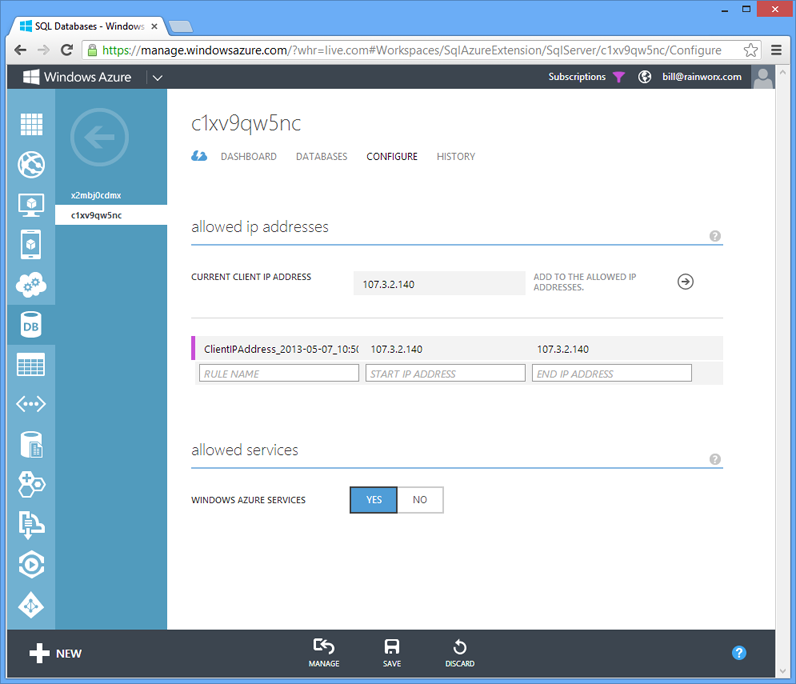Click the browser address bar URL
Image resolution: width=796 pixels, height=684 pixels.
[x=411, y=50]
